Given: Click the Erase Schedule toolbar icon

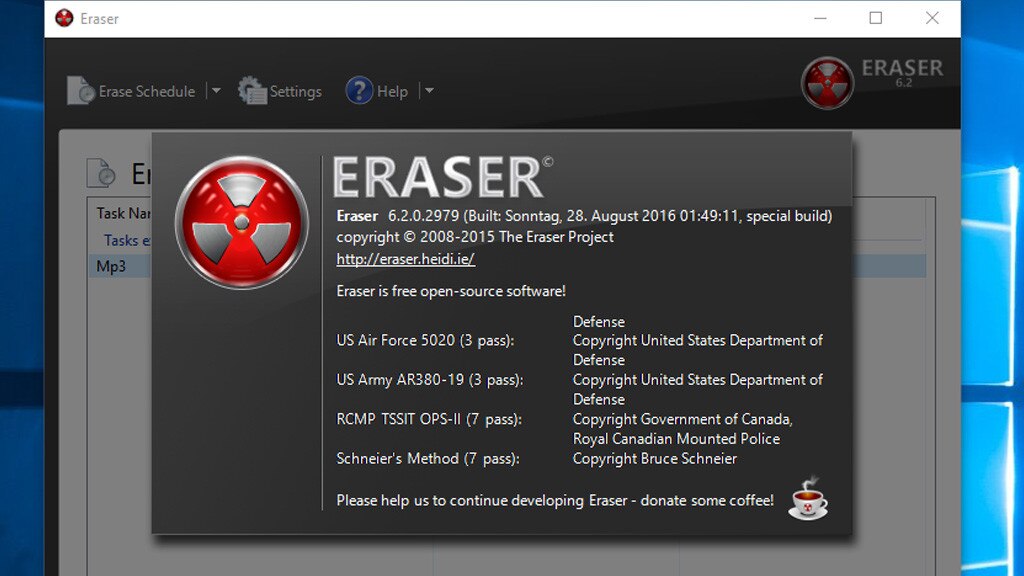Looking at the screenshot, I should tap(81, 91).
